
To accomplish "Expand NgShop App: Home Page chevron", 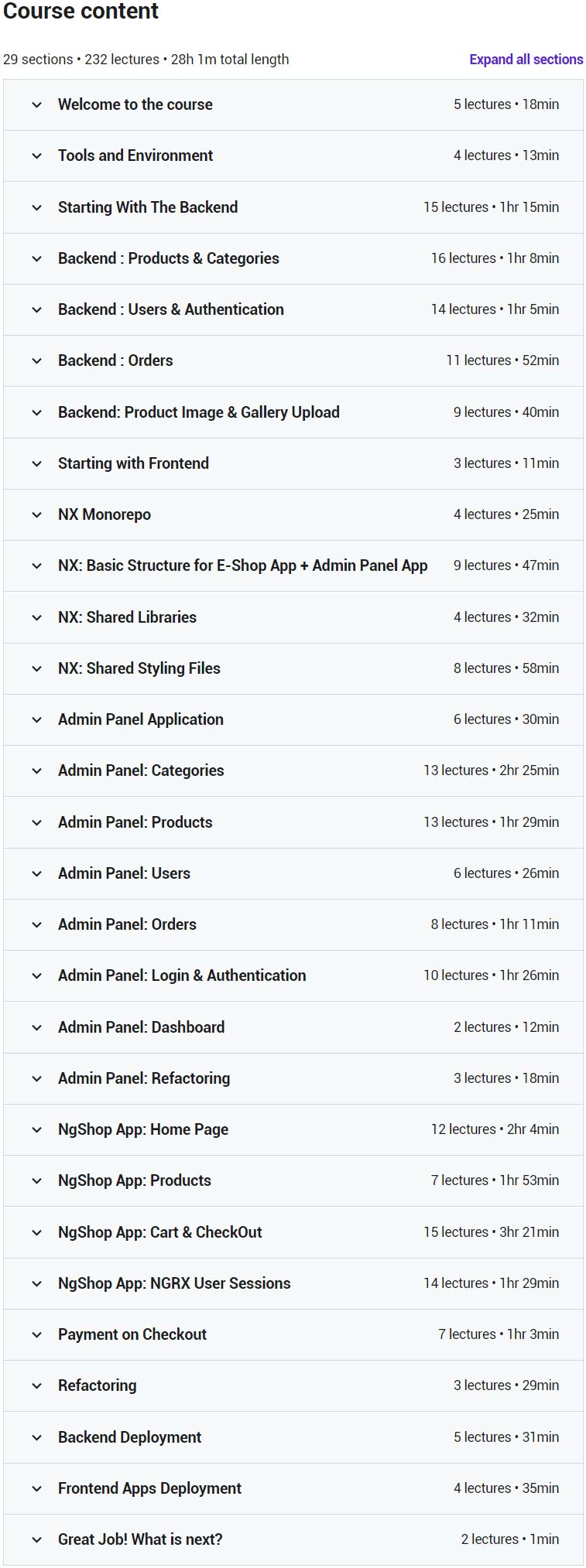I will [36, 1129].
